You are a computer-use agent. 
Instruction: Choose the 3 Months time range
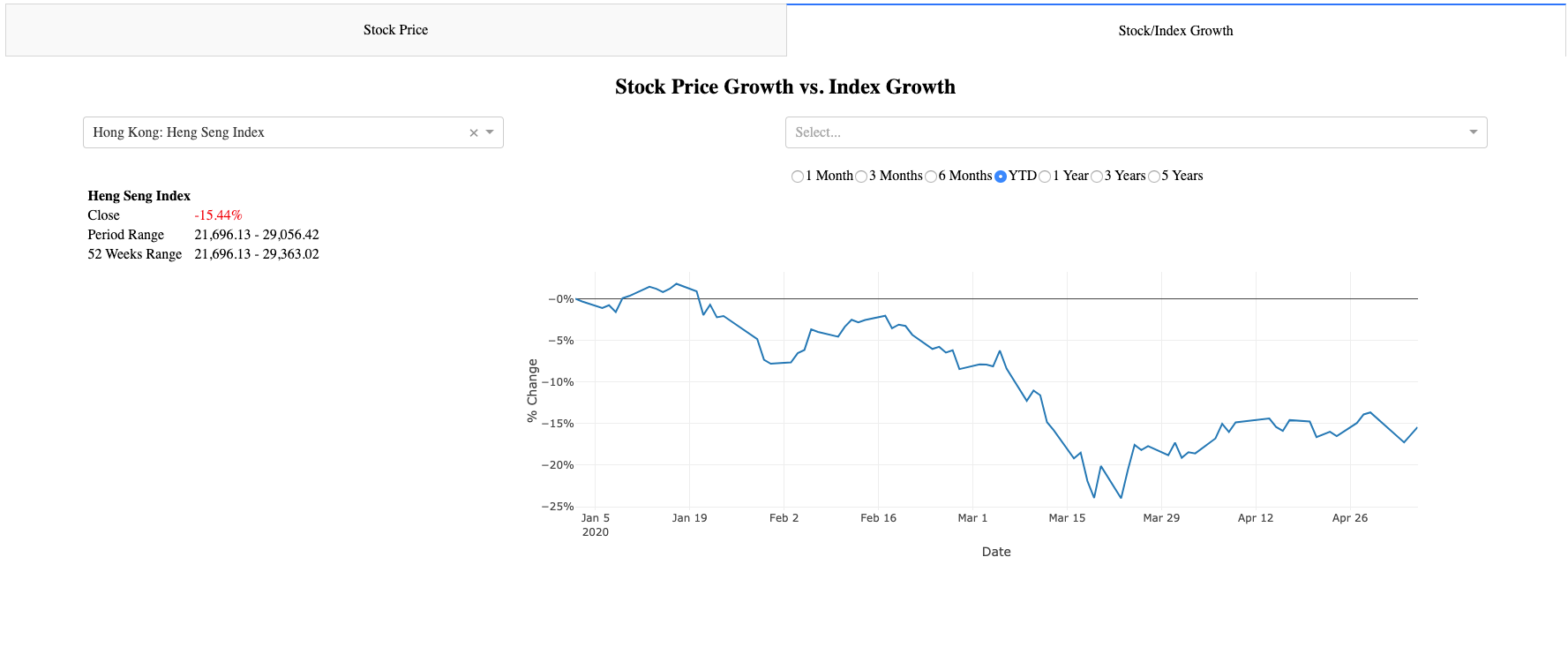861,177
